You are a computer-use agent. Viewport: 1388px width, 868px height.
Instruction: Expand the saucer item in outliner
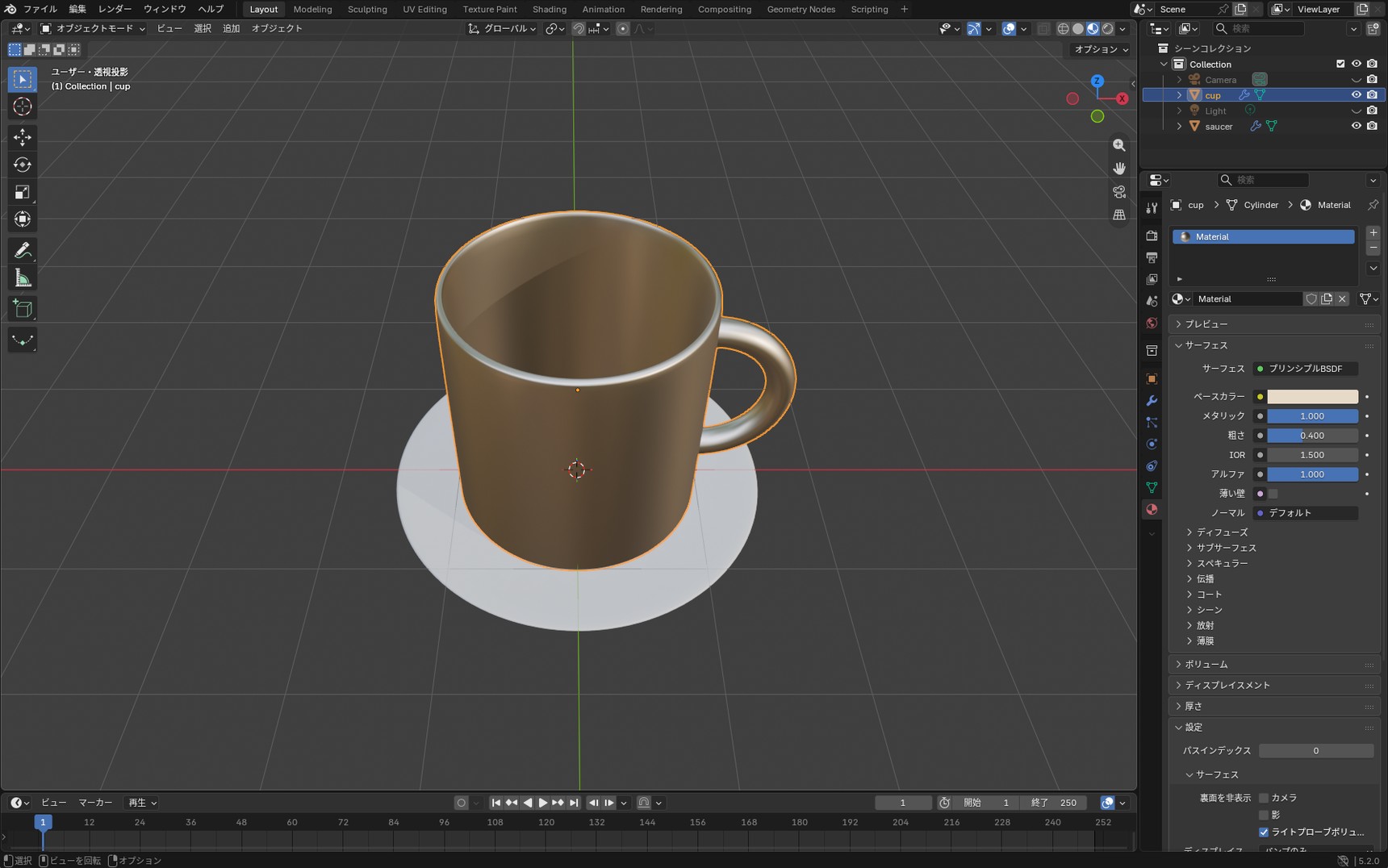1179,127
